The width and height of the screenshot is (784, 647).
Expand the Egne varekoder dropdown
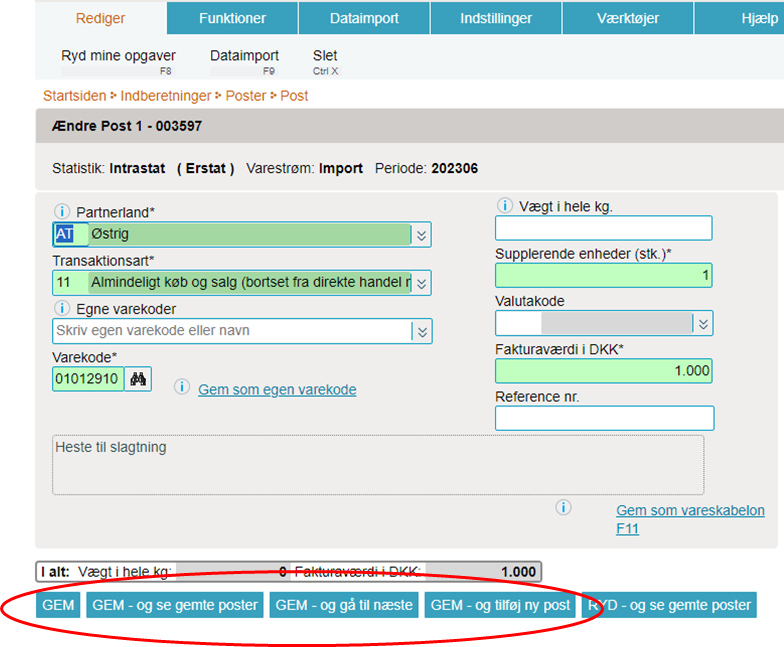(x=422, y=332)
